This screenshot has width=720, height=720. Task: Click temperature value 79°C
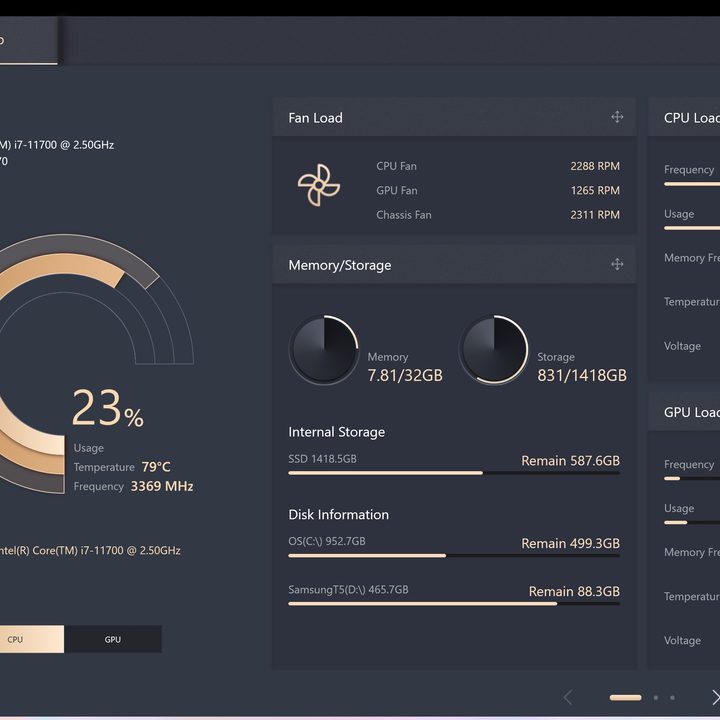[156, 467]
